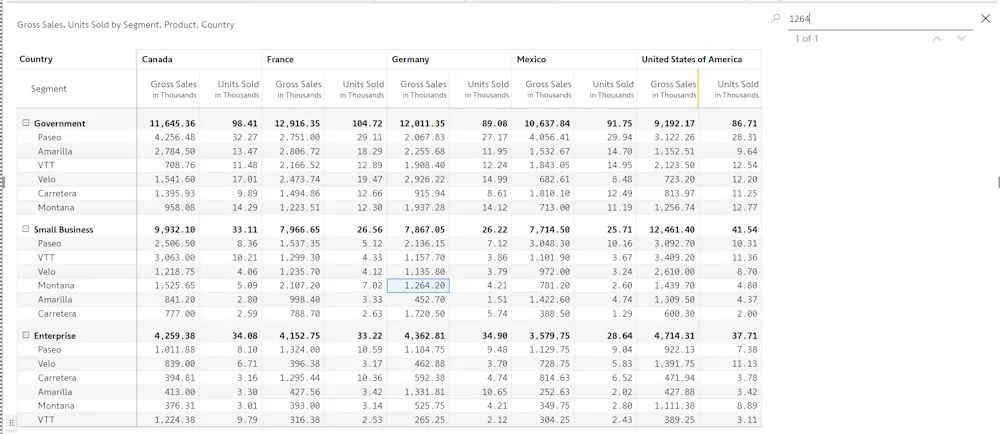Collapse the Government segment group
Image resolution: width=1000 pixels, height=434 pixels.
[26, 124]
